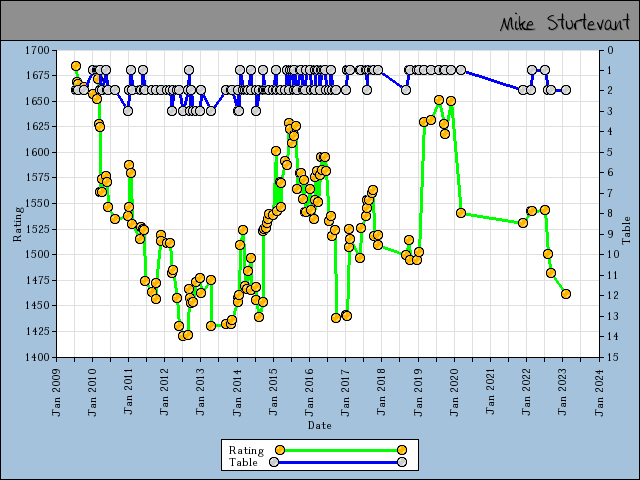The width and height of the screenshot is (640, 480).
Task: Click the 1700 tick on the rating axis
Action: 36,50
